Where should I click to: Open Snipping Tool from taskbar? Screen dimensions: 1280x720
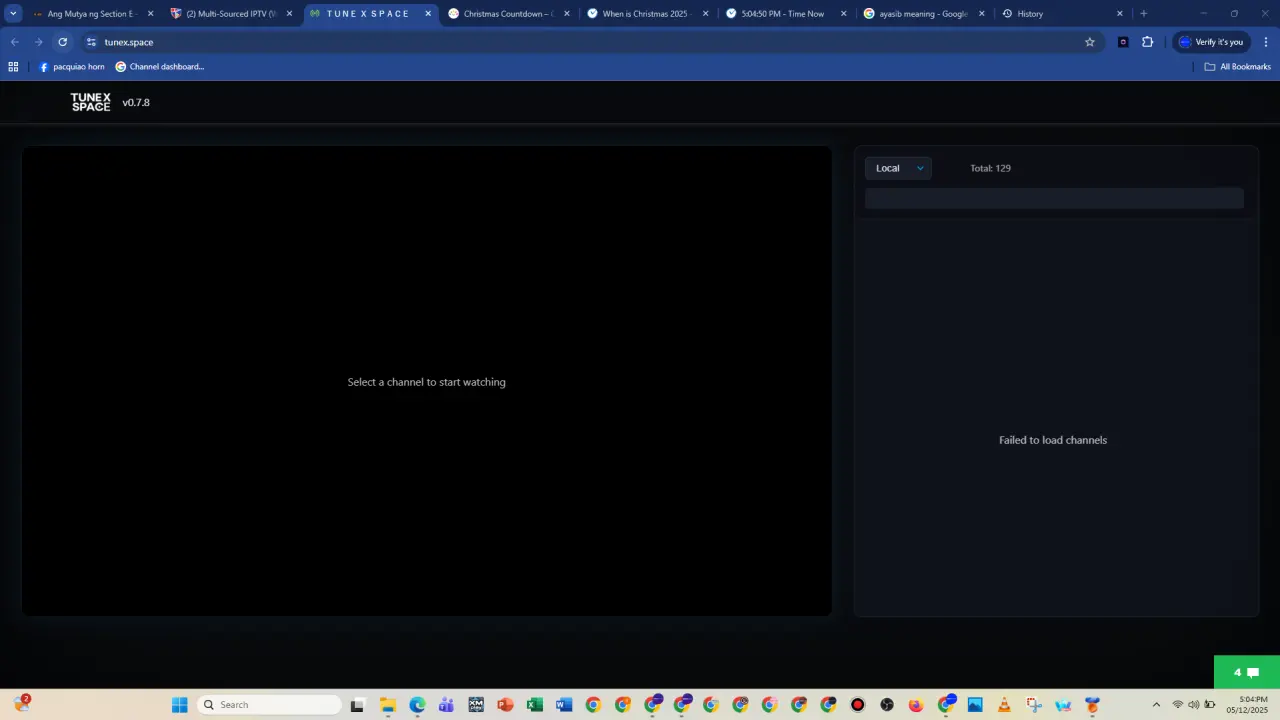pyautogui.click(x=1034, y=705)
